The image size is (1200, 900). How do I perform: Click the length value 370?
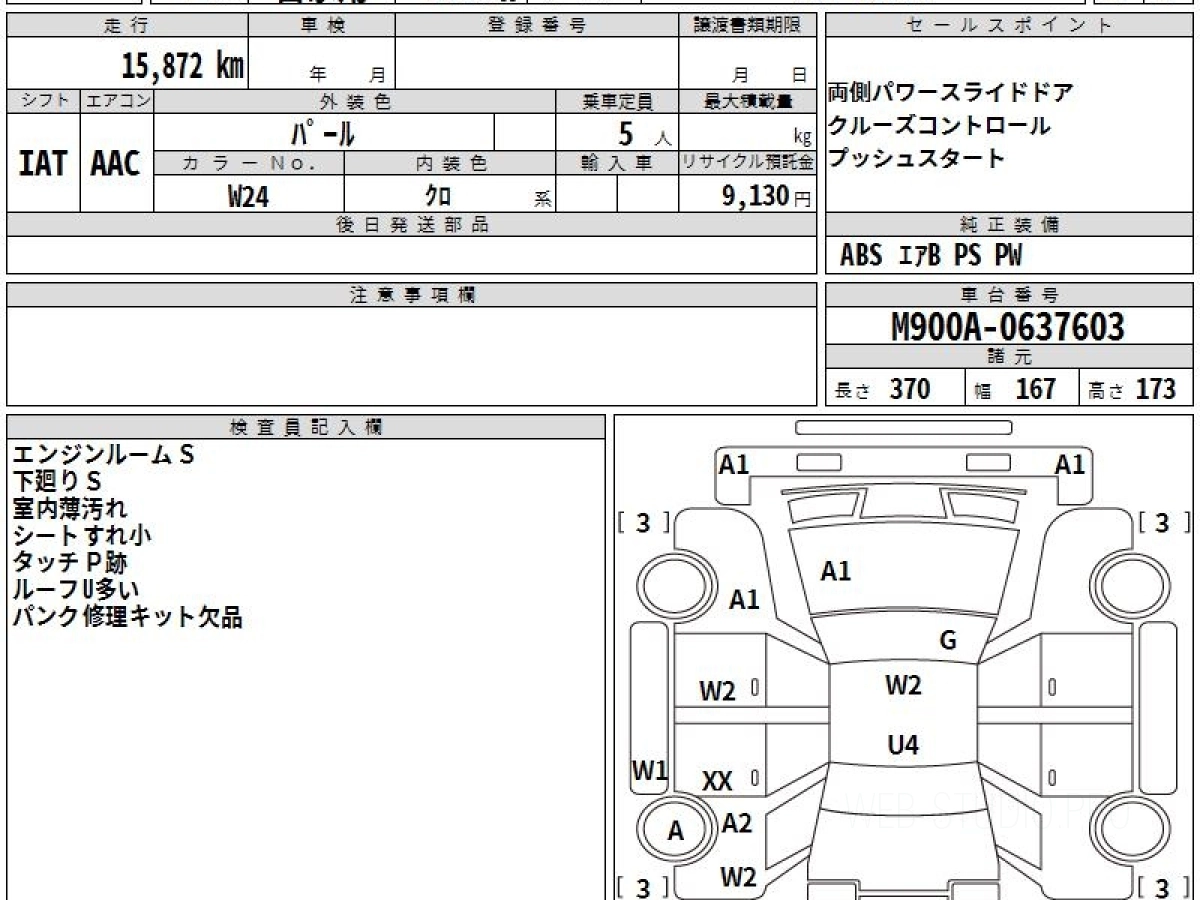(910, 389)
